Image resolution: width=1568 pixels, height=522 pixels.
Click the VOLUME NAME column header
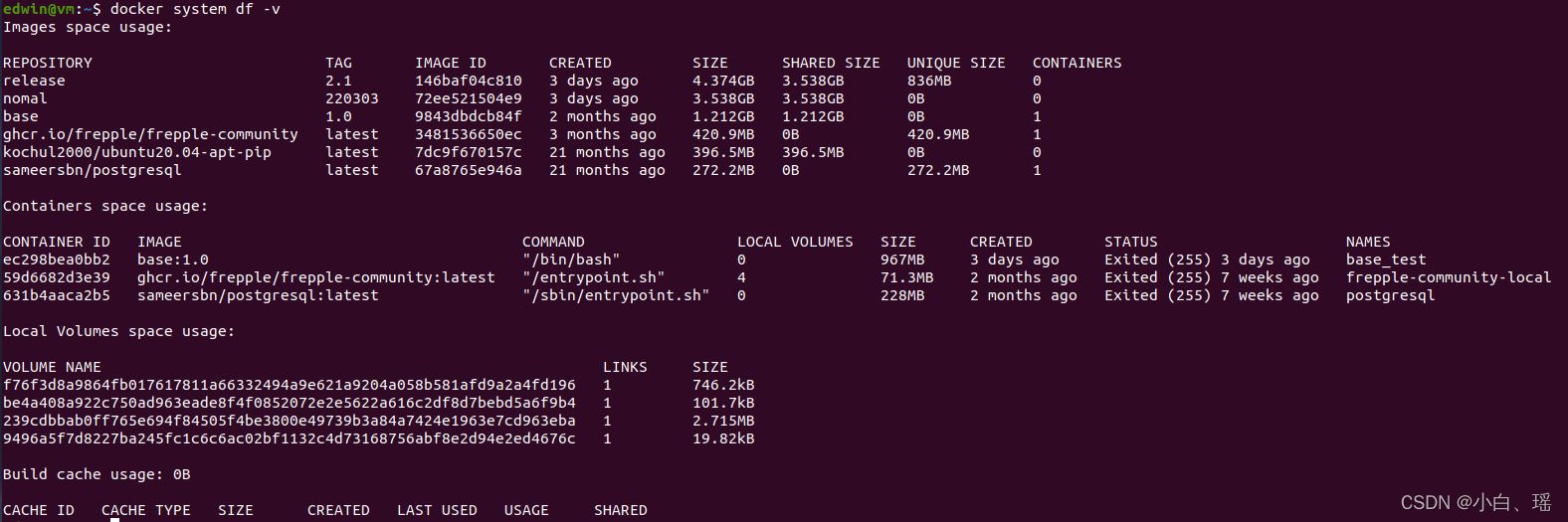(52, 367)
